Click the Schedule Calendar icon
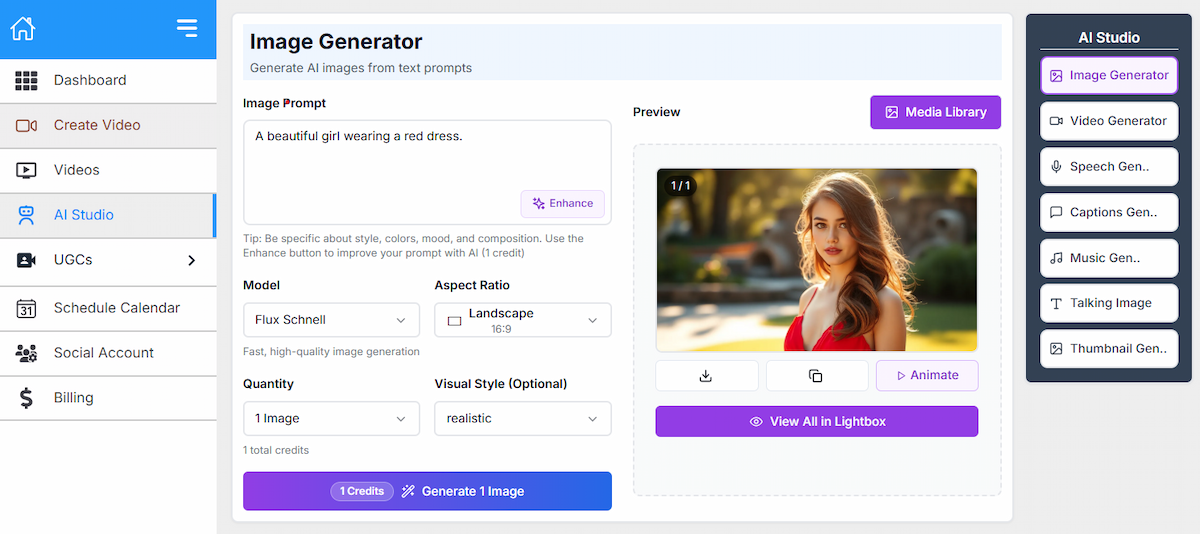Screen dimensions: 1200x534 coord(26,308)
